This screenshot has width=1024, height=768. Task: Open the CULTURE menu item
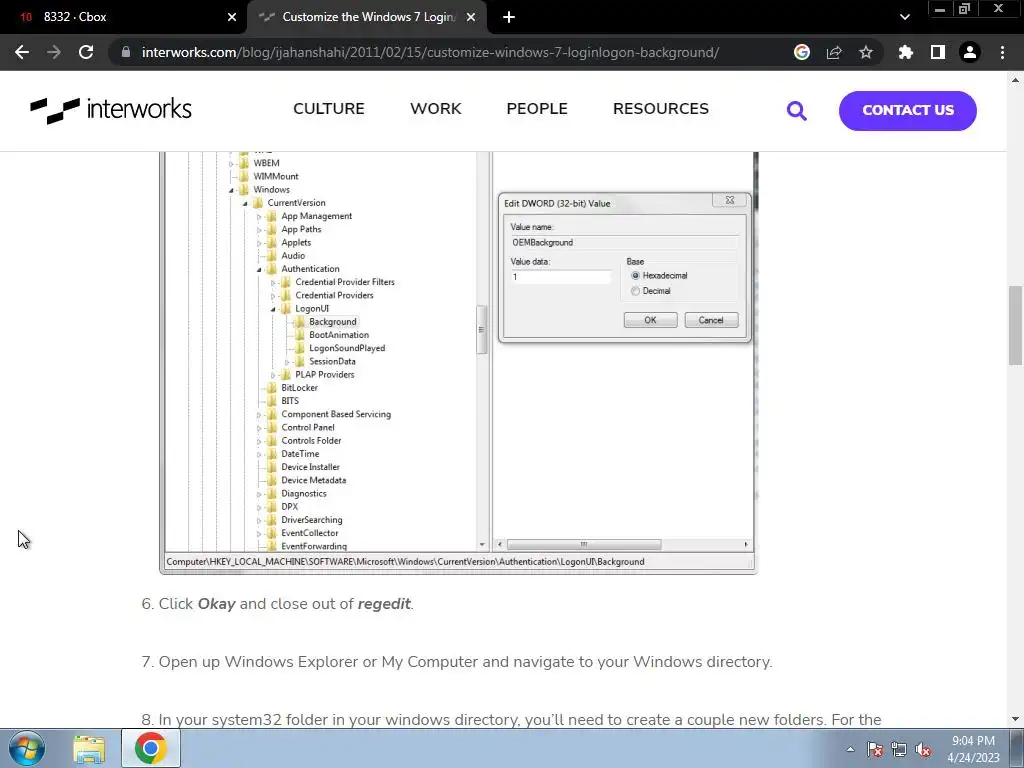(328, 108)
